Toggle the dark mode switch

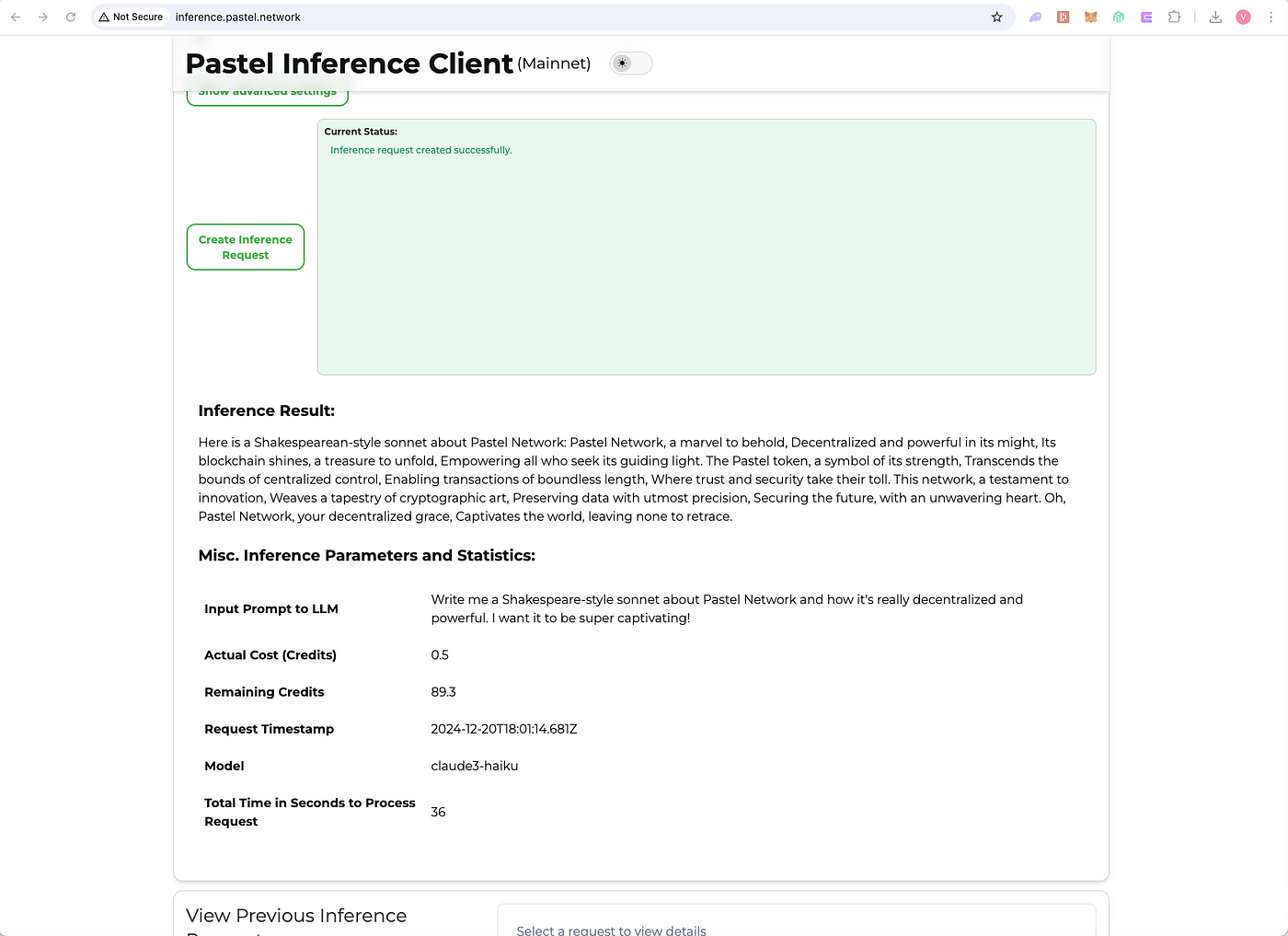[x=631, y=63]
